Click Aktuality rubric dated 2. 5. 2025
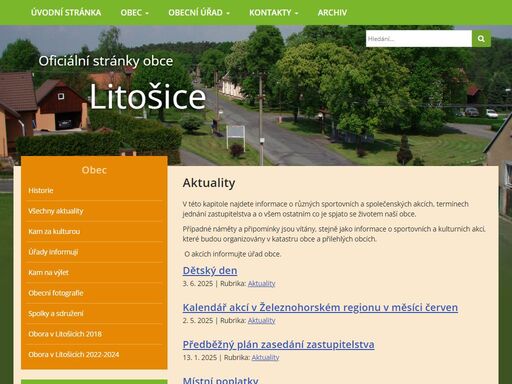 click(x=261, y=321)
